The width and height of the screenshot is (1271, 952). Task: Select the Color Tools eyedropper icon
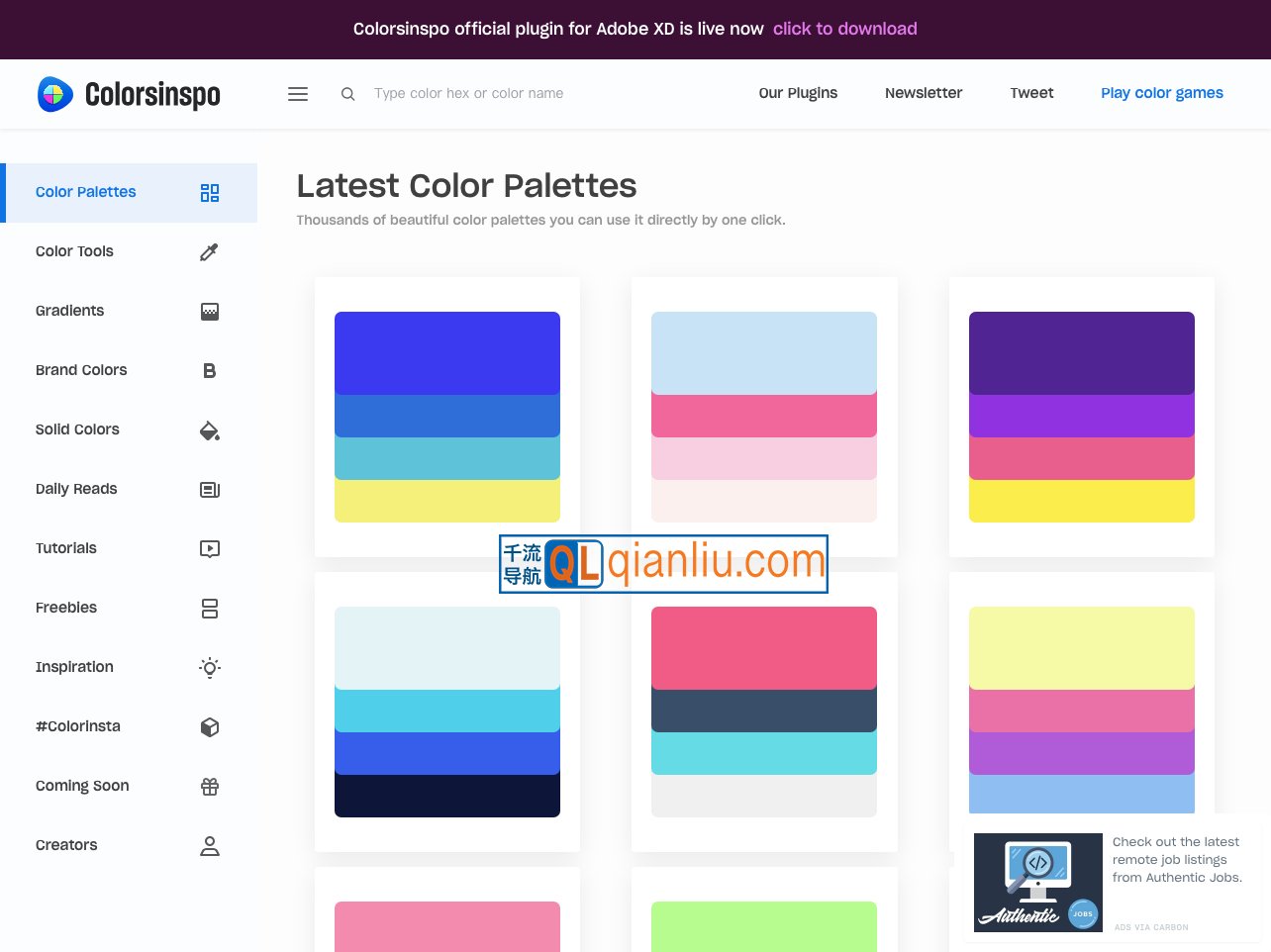pos(209,251)
